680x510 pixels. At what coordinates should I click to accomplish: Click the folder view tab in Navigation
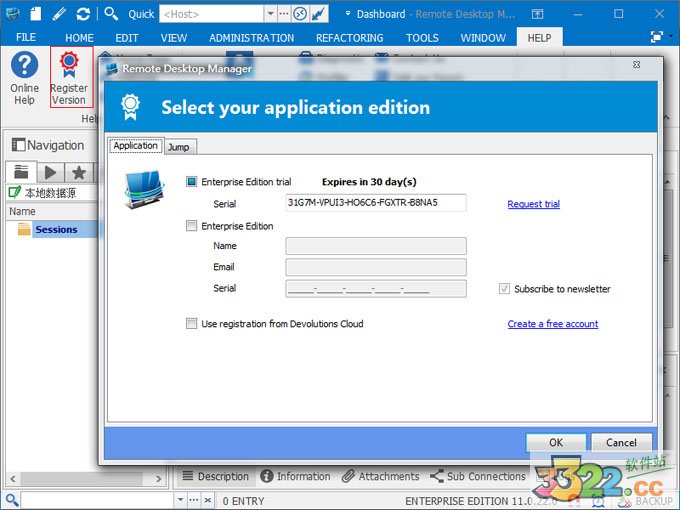(x=21, y=172)
